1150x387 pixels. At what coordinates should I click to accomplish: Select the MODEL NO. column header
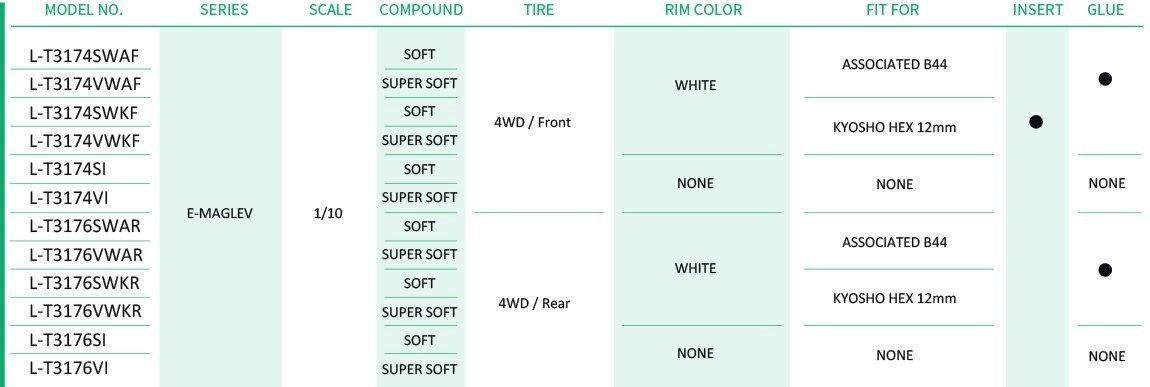84,10
